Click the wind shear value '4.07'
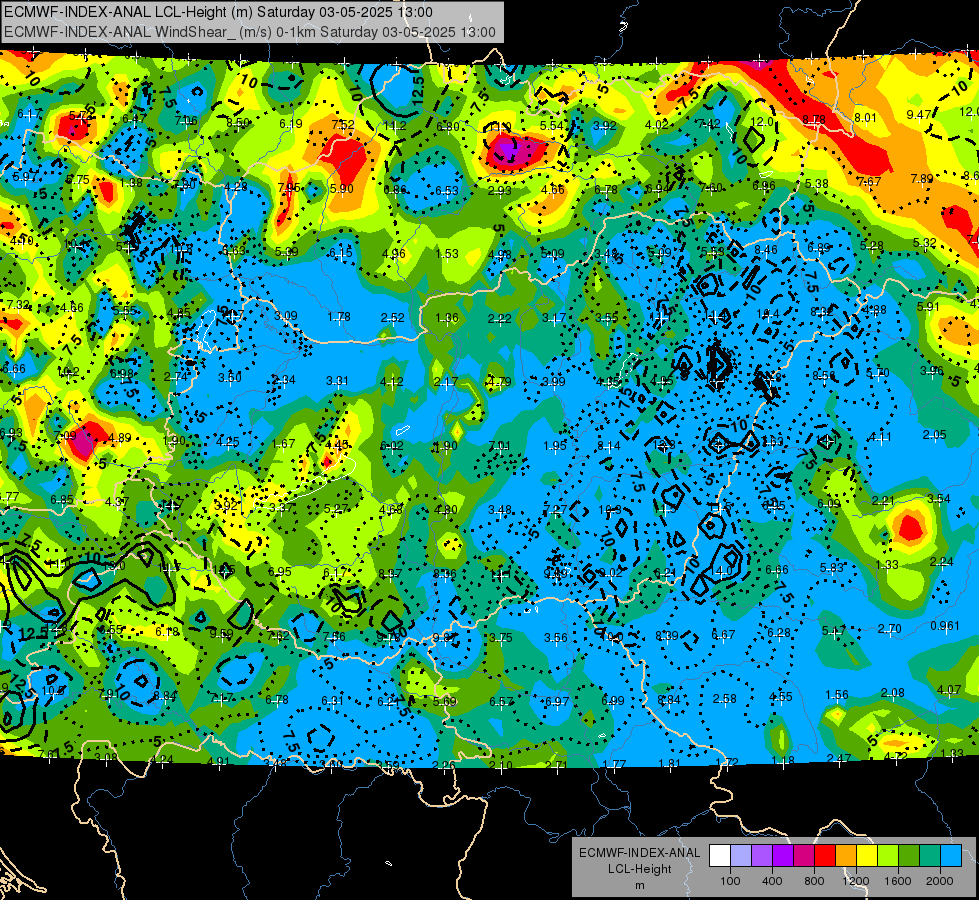Image resolution: width=979 pixels, height=900 pixels. (949, 690)
